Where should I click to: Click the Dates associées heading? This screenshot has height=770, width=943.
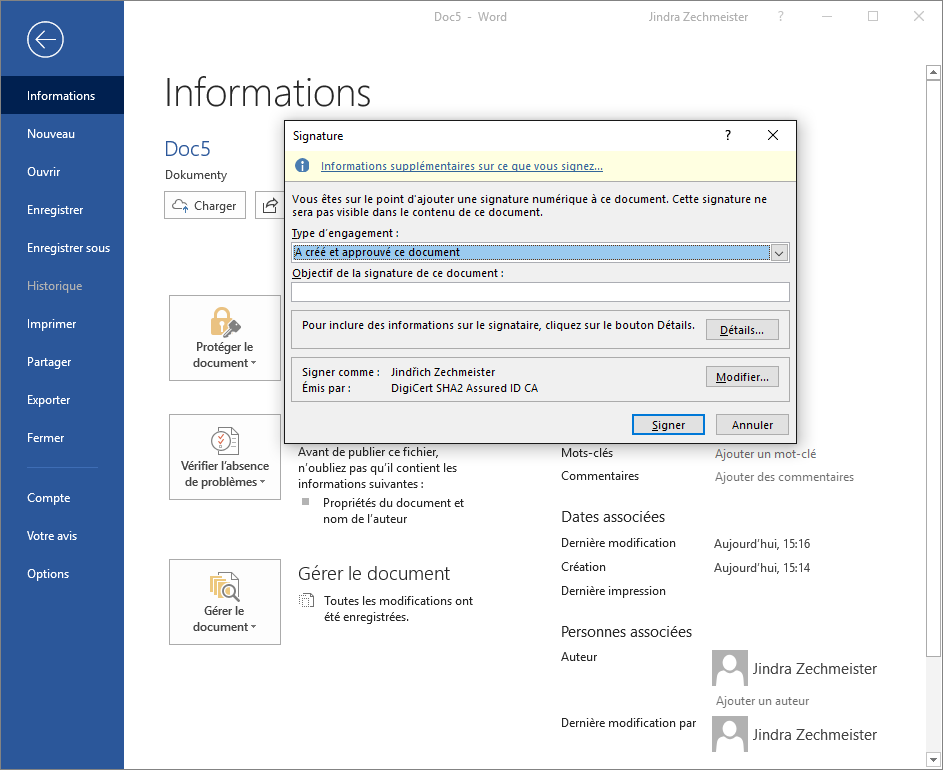click(613, 517)
